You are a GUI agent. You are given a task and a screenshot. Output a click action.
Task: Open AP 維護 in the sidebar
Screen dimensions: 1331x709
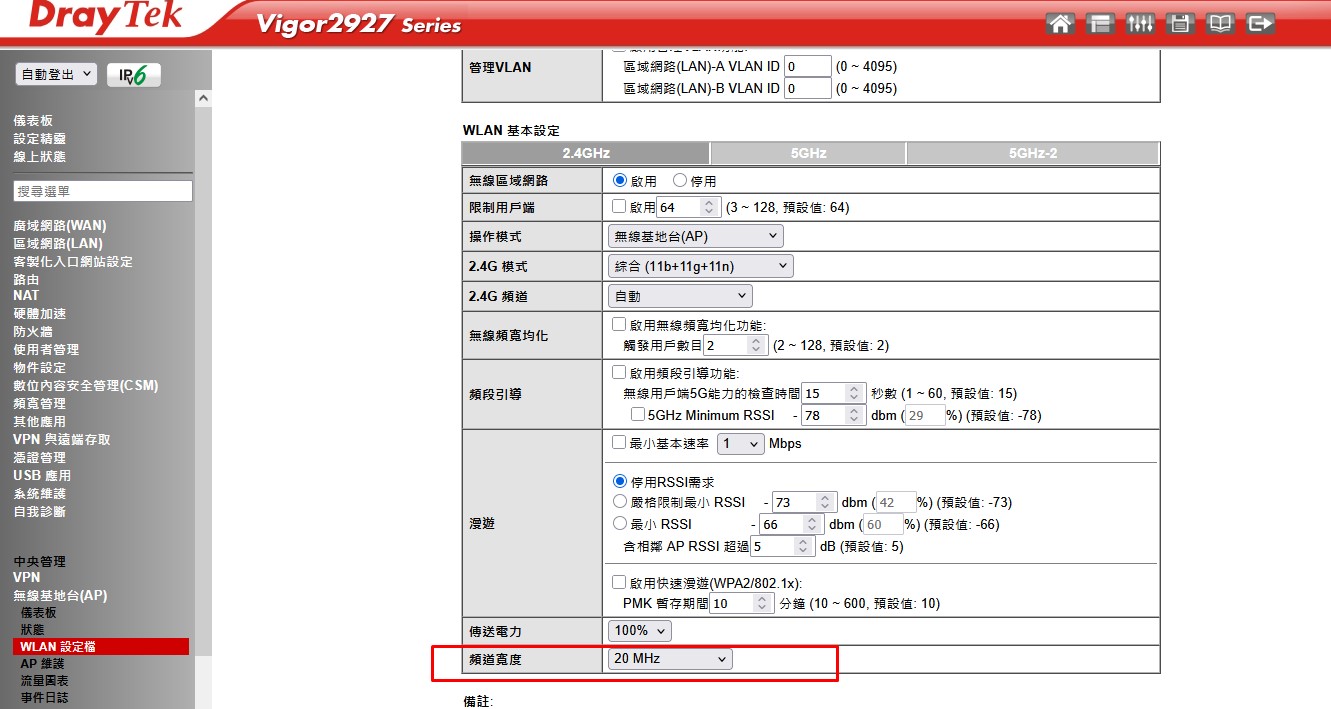[x=42, y=663]
